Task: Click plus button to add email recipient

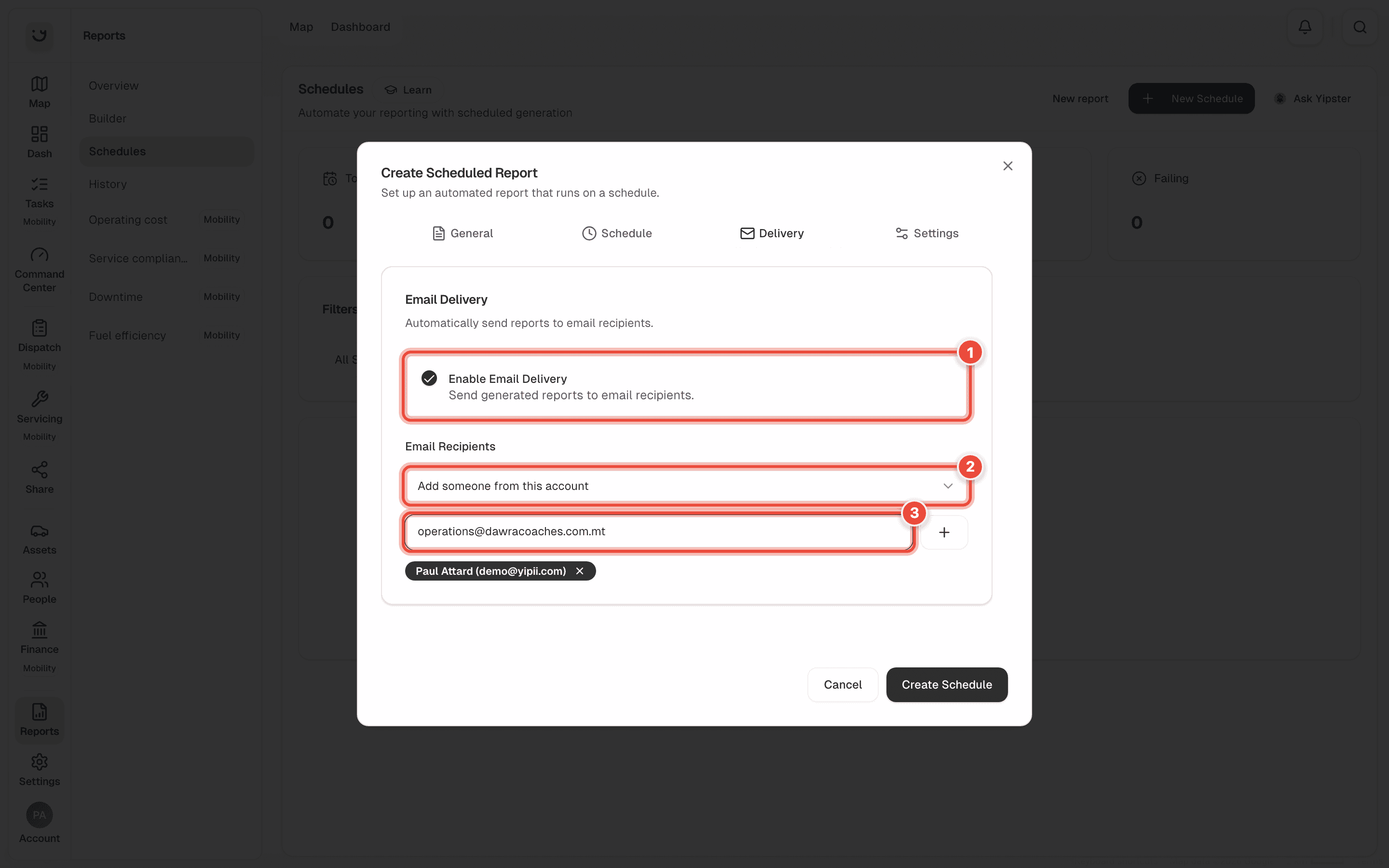Action: click(x=944, y=532)
